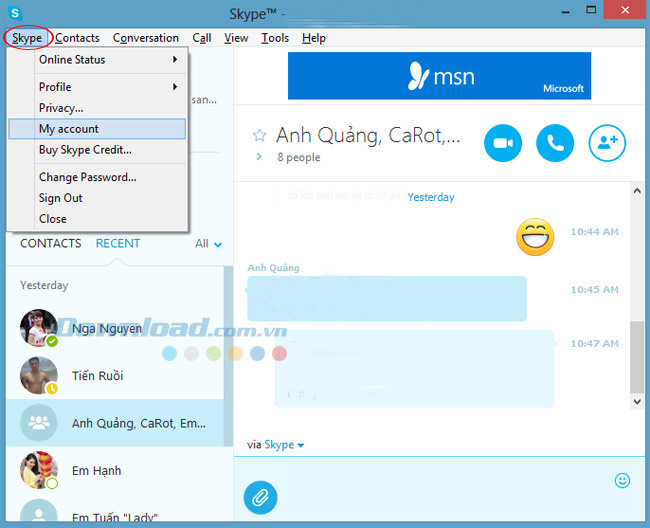
Task: Open the View menu
Action: pos(236,38)
